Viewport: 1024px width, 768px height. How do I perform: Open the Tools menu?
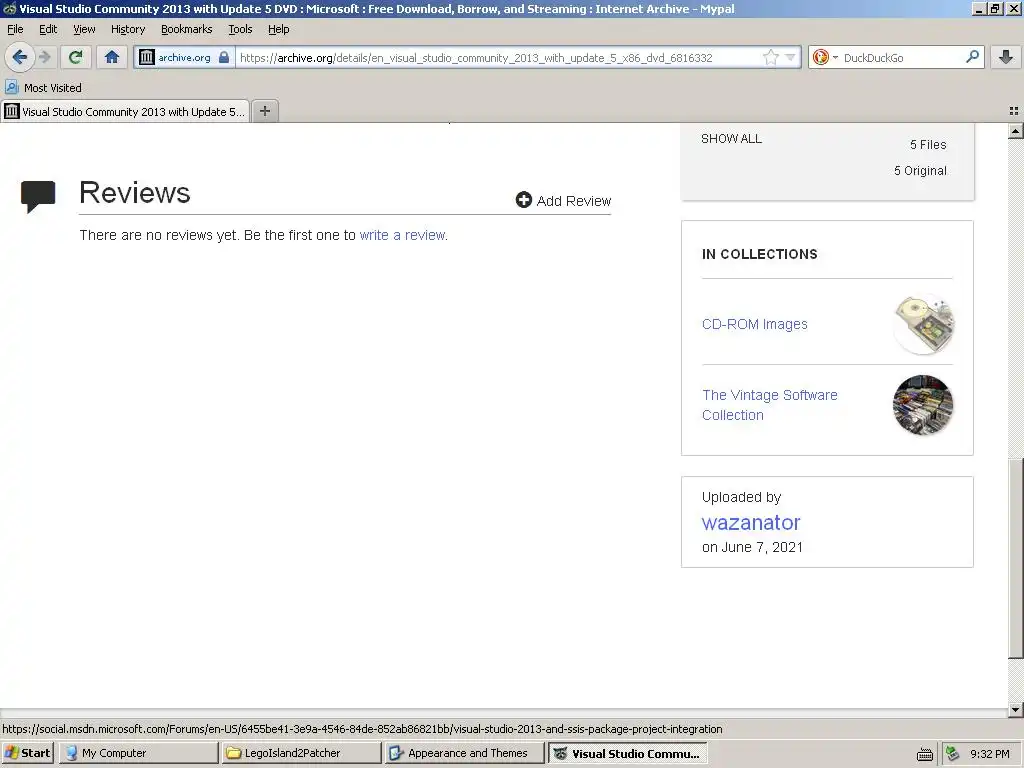pos(240,29)
